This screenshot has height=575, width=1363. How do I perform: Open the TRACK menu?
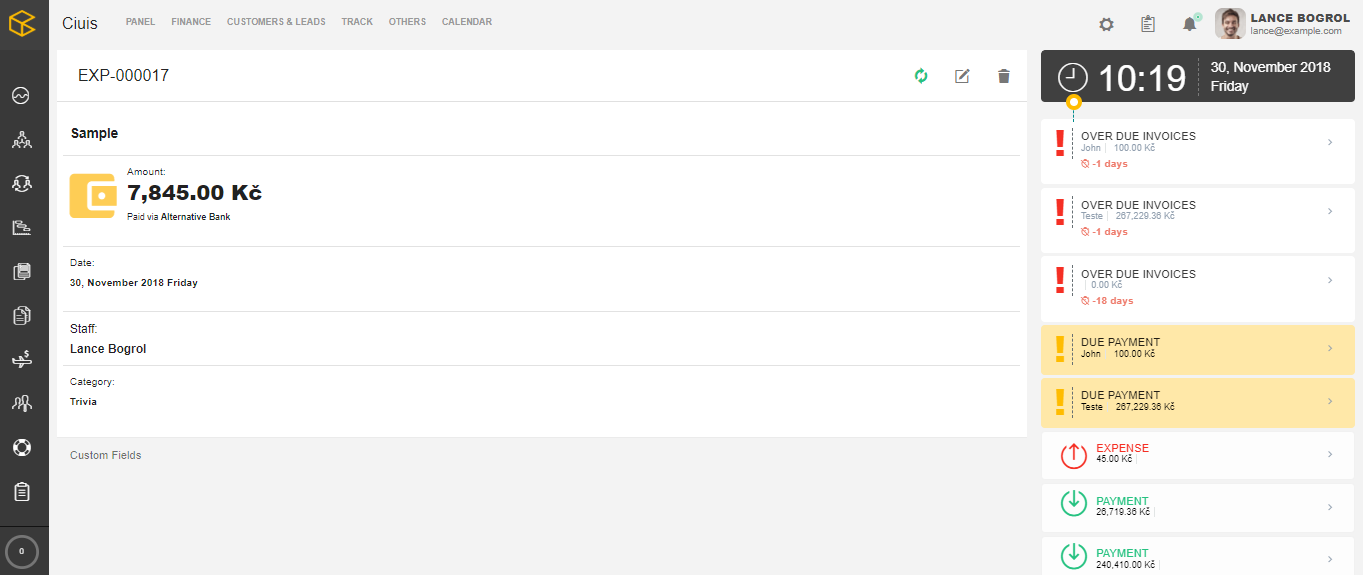(357, 22)
